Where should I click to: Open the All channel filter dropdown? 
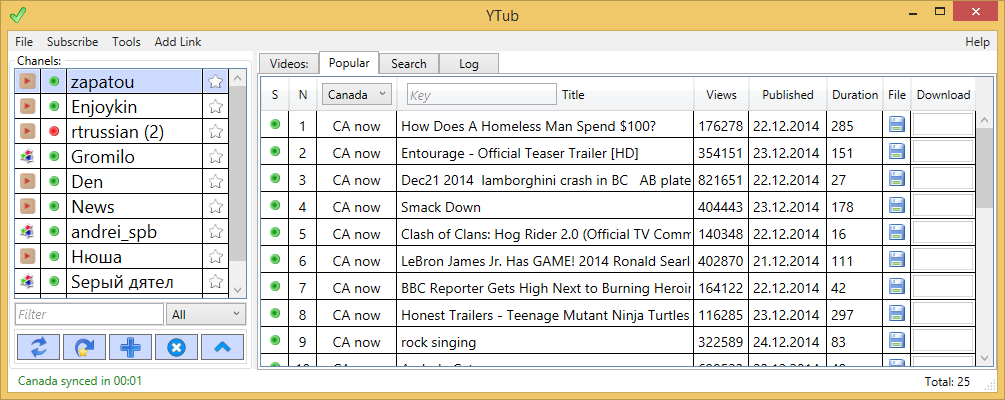[205, 314]
